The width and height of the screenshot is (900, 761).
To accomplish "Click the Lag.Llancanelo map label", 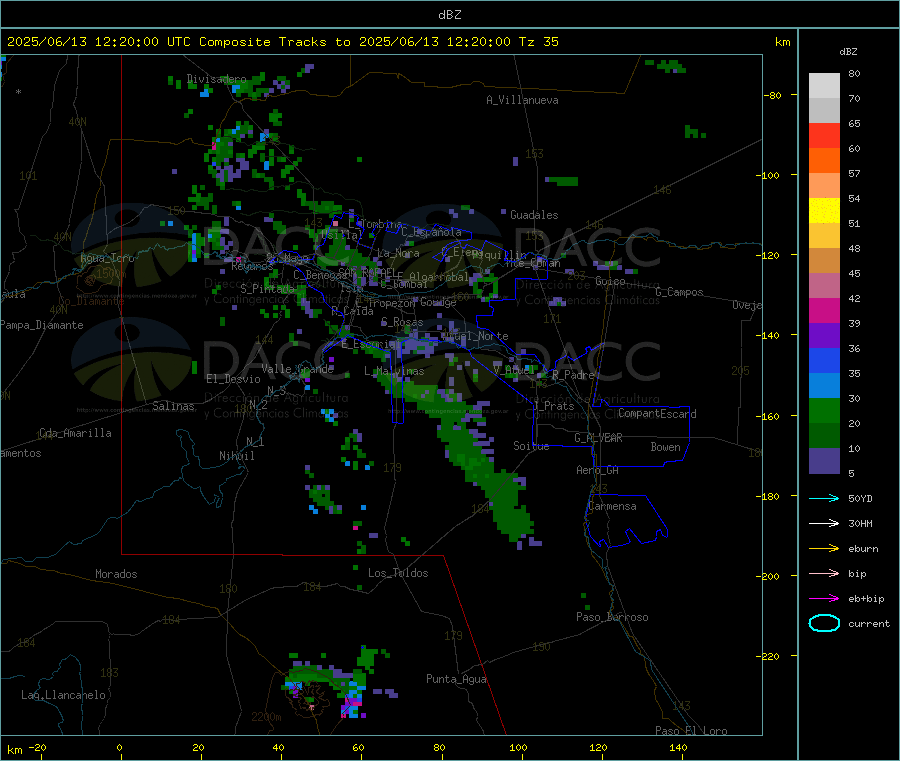I will point(63,695).
